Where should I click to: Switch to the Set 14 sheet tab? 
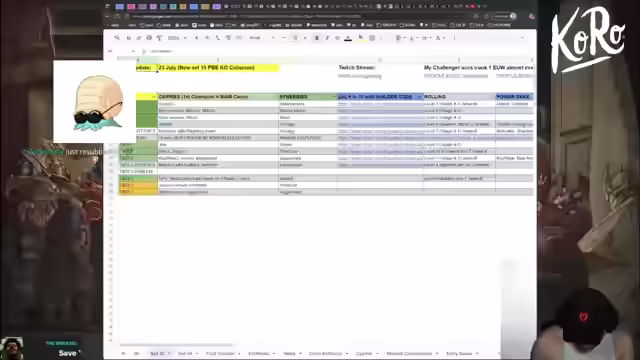[x=185, y=353]
